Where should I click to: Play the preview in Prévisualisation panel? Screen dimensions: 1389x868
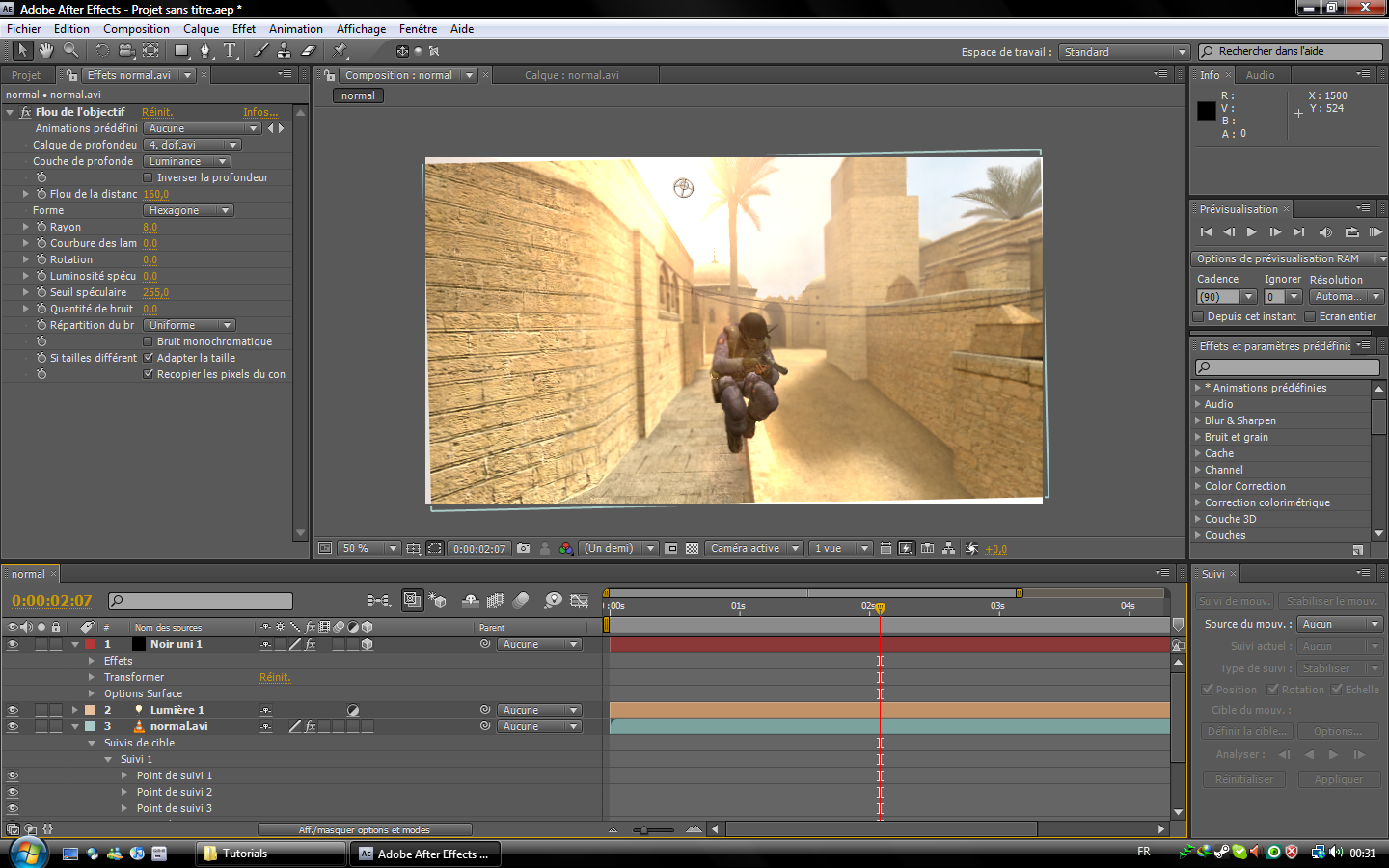pyautogui.click(x=1252, y=231)
